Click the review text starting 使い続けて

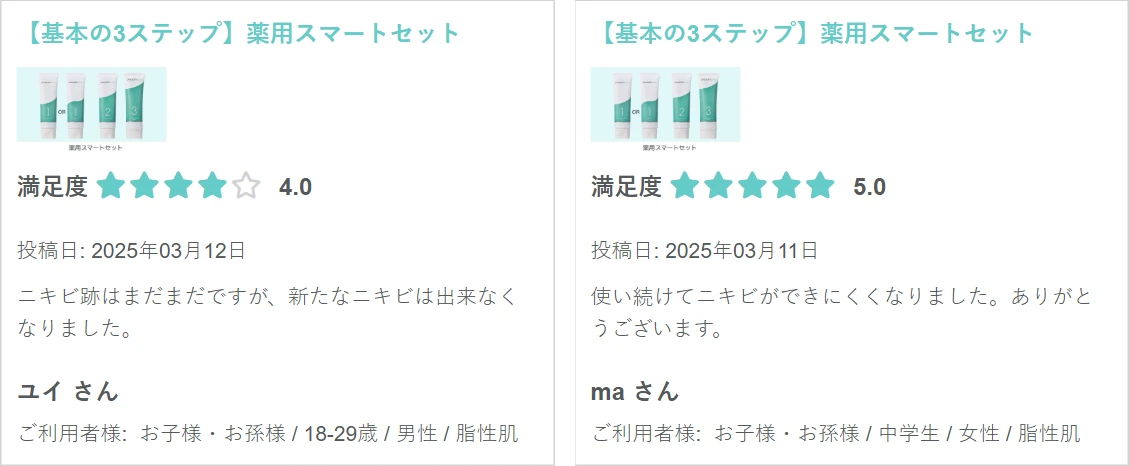842,313
